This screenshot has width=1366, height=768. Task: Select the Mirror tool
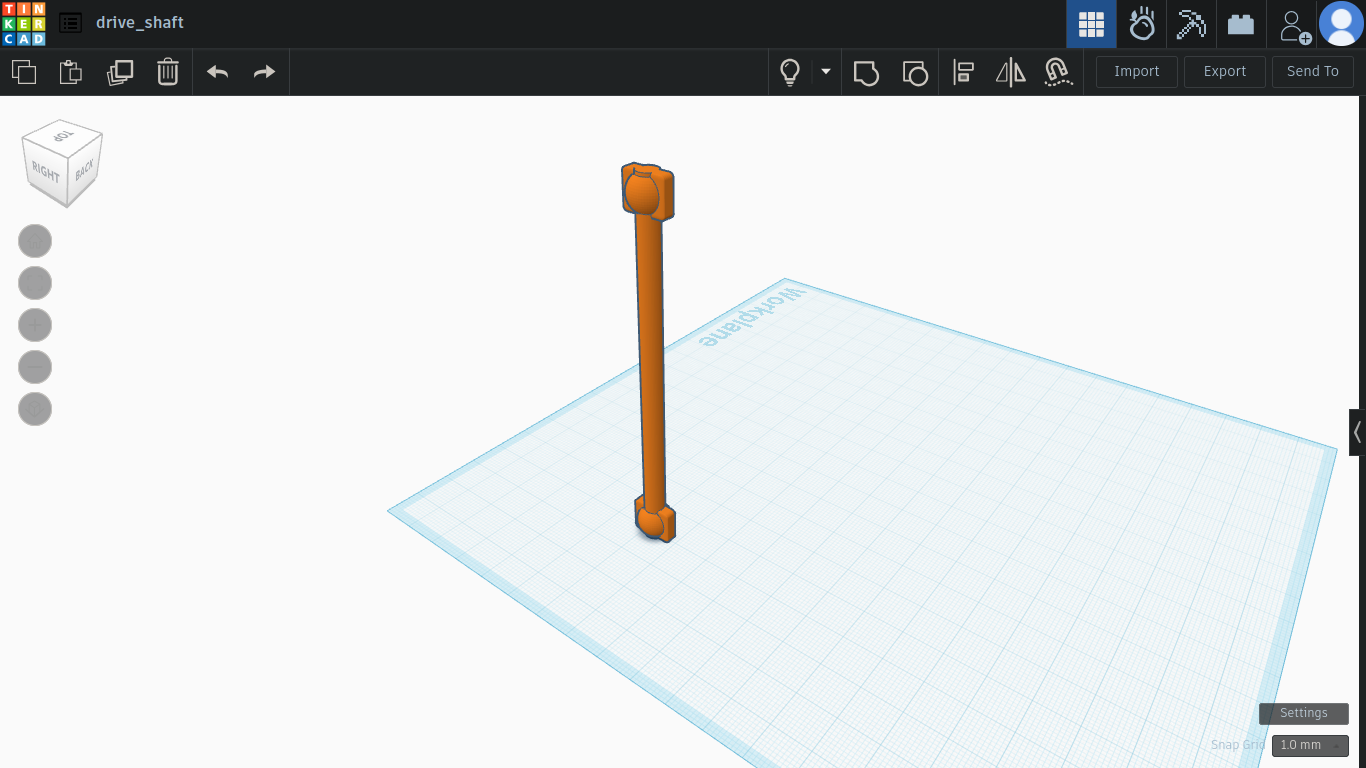point(1011,72)
